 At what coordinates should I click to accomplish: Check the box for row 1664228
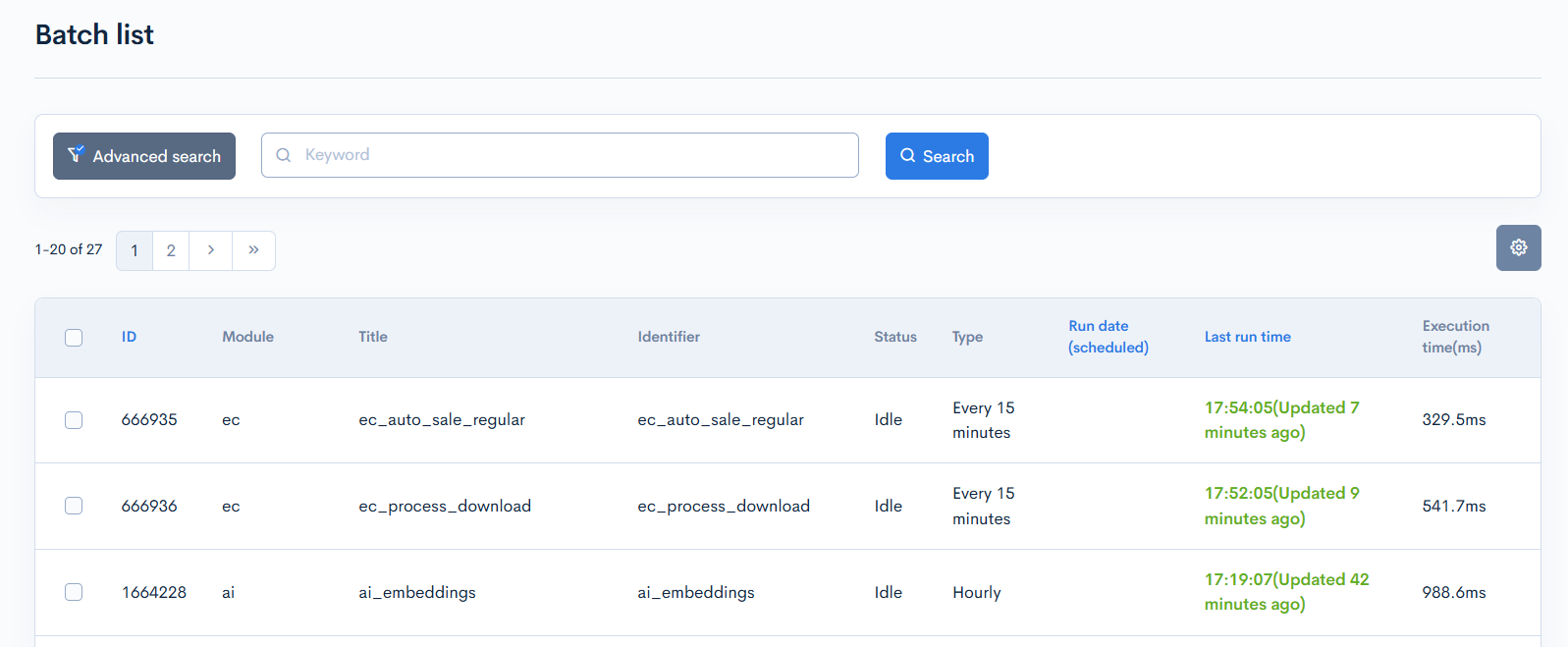[74, 592]
